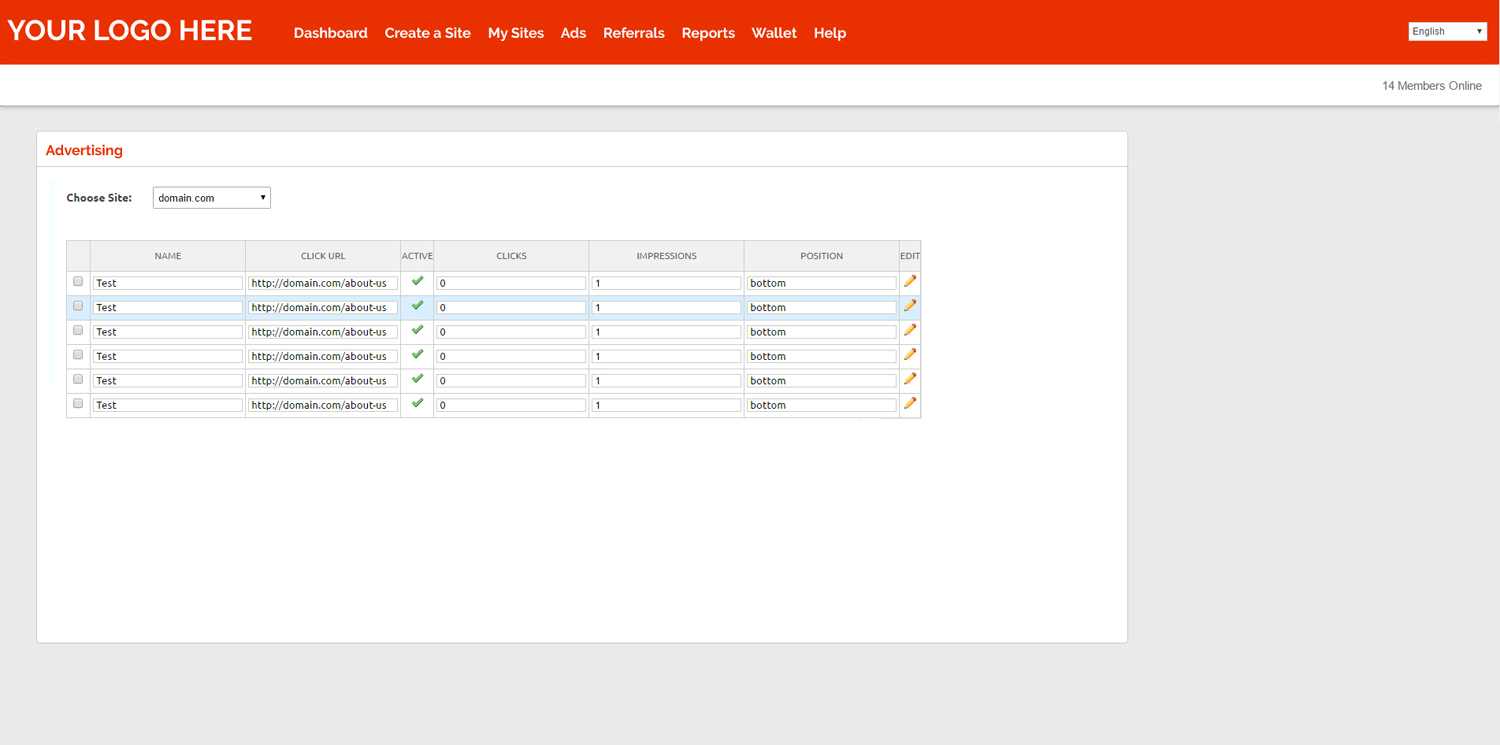
Task: Open My Sites in the navigation bar
Action: pyautogui.click(x=516, y=33)
